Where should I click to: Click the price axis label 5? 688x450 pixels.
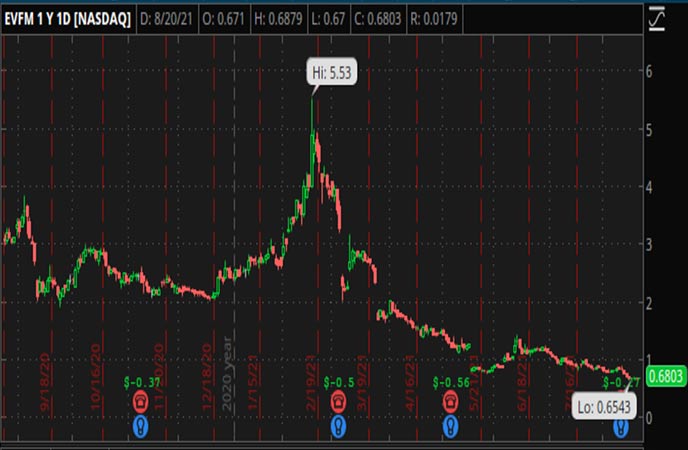[649, 130]
